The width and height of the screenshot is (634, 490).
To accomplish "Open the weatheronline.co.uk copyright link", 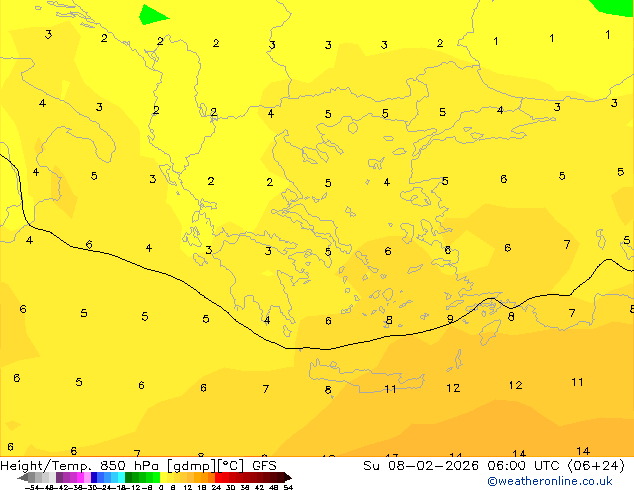I will [550, 481].
